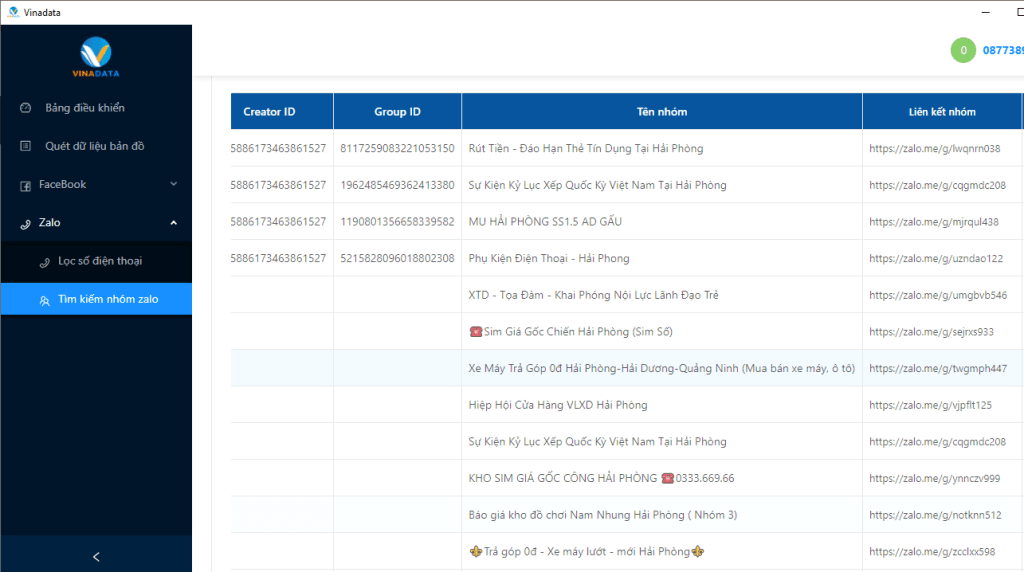Click the dashboard gauge icon

tap(26, 108)
